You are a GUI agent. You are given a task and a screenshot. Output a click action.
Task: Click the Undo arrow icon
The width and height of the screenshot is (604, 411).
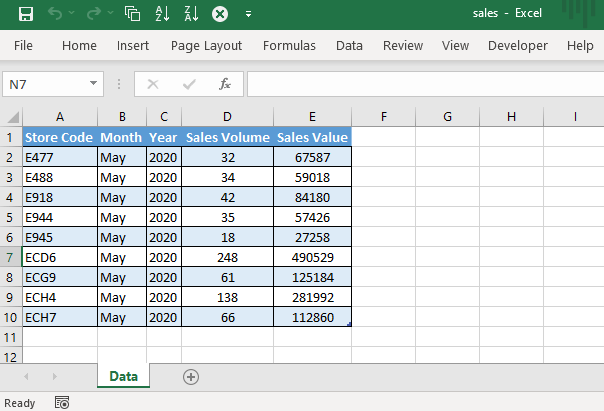(56, 14)
